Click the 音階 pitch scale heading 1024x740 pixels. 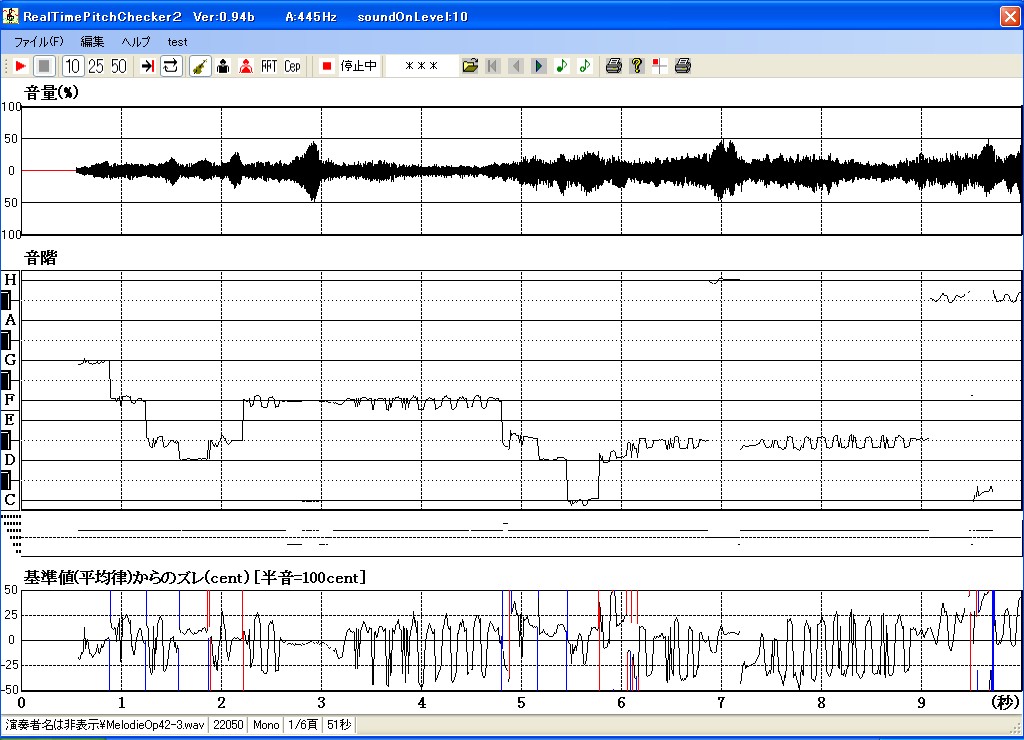(x=40, y=258)
